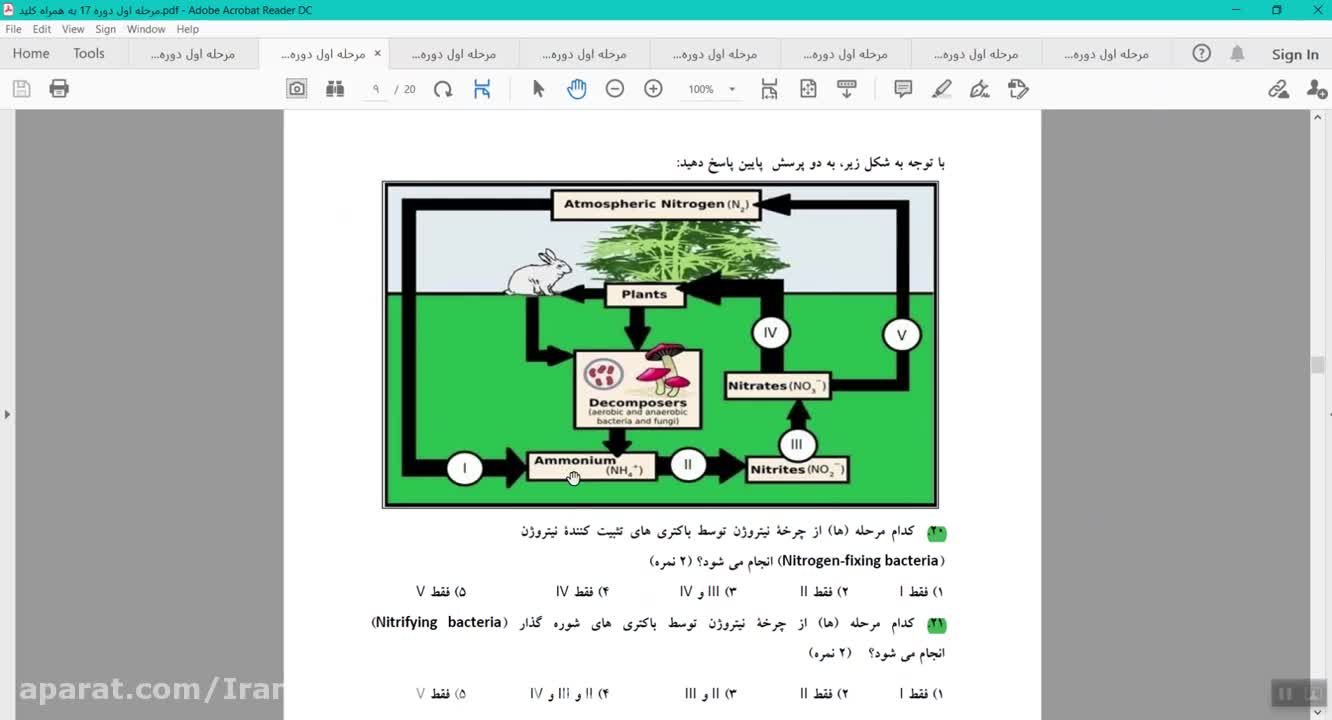The image size is (1332, 720).
Task: Click the toolbar icon left of Comment
Action: pos(847,89)
